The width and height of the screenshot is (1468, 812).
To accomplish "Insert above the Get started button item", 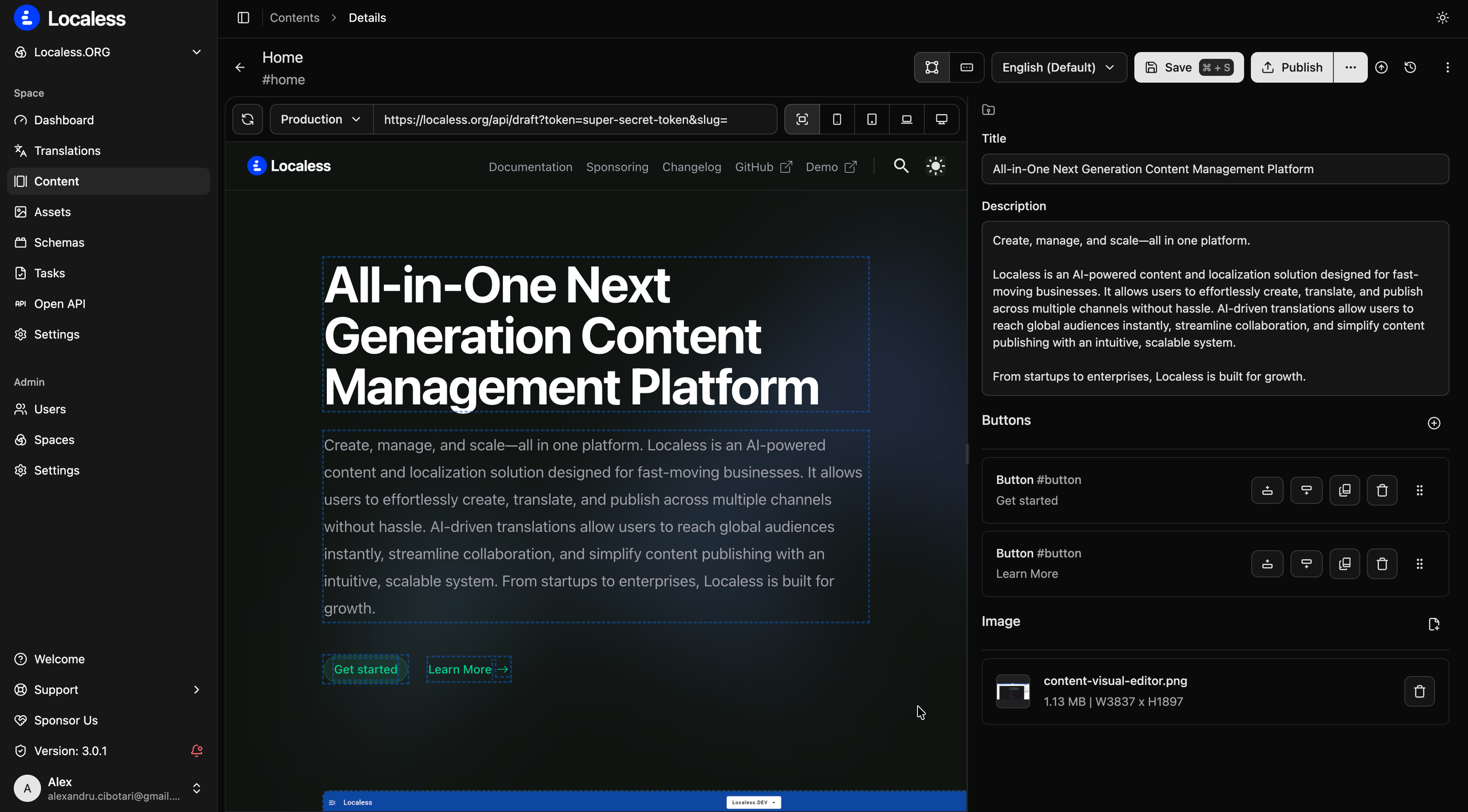I will click(1267, 490).
